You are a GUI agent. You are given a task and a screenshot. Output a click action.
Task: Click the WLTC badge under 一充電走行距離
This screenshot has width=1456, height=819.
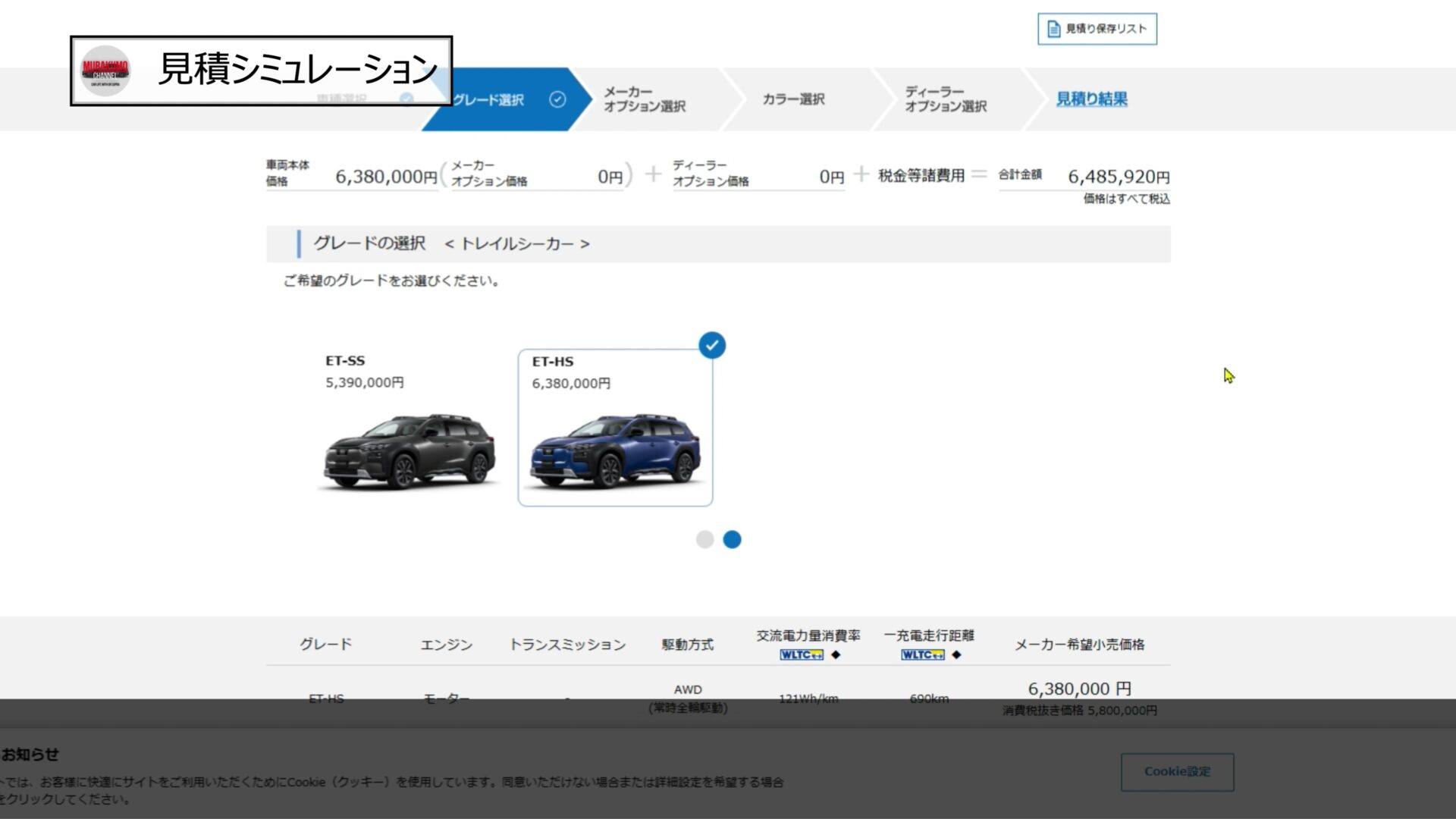pyautogui.click(x=922, y=654)
